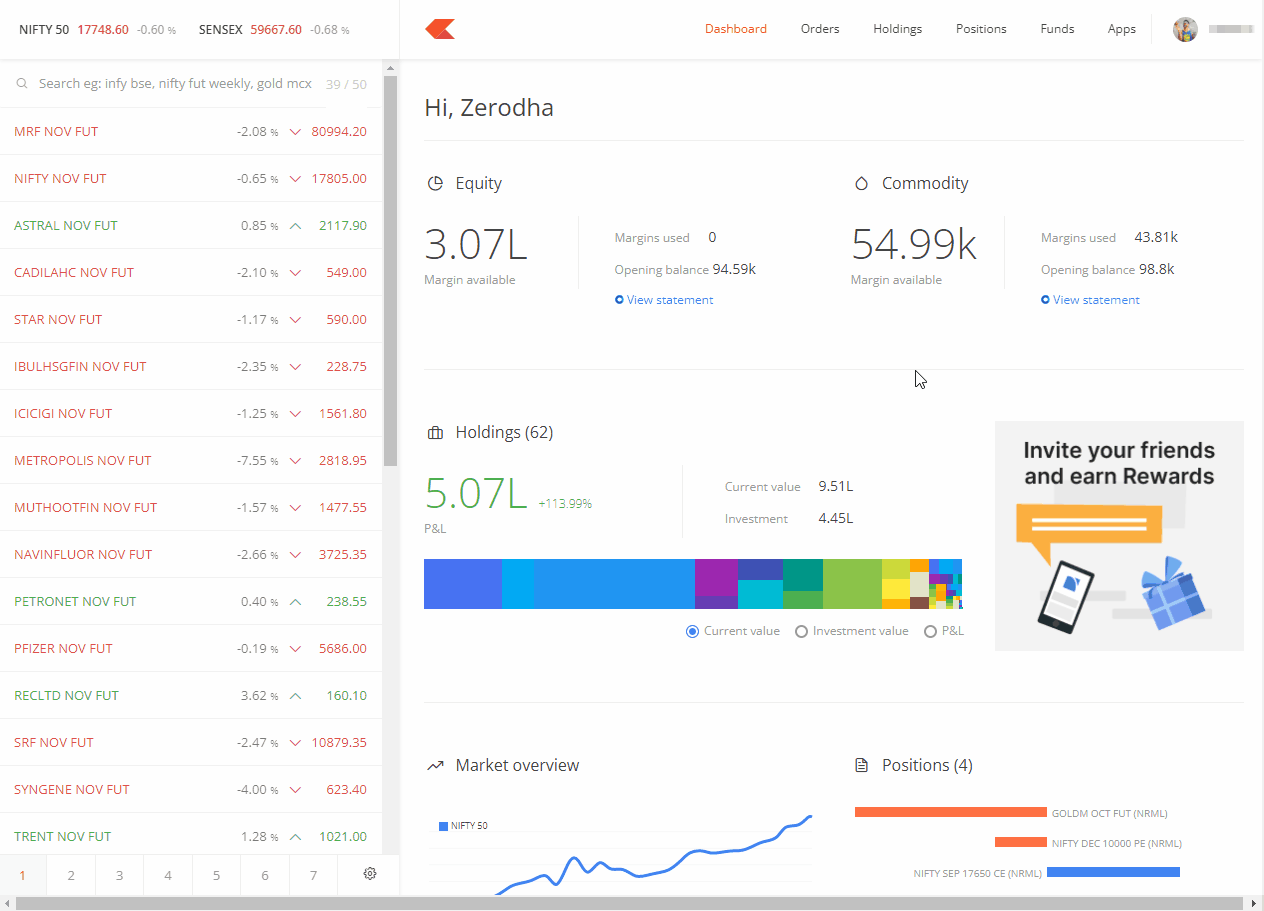Click up chevron on ASTRAL NOV FUT
Image resolution: width=1264 pixels, height=911 pixels.
click(295, 226)
